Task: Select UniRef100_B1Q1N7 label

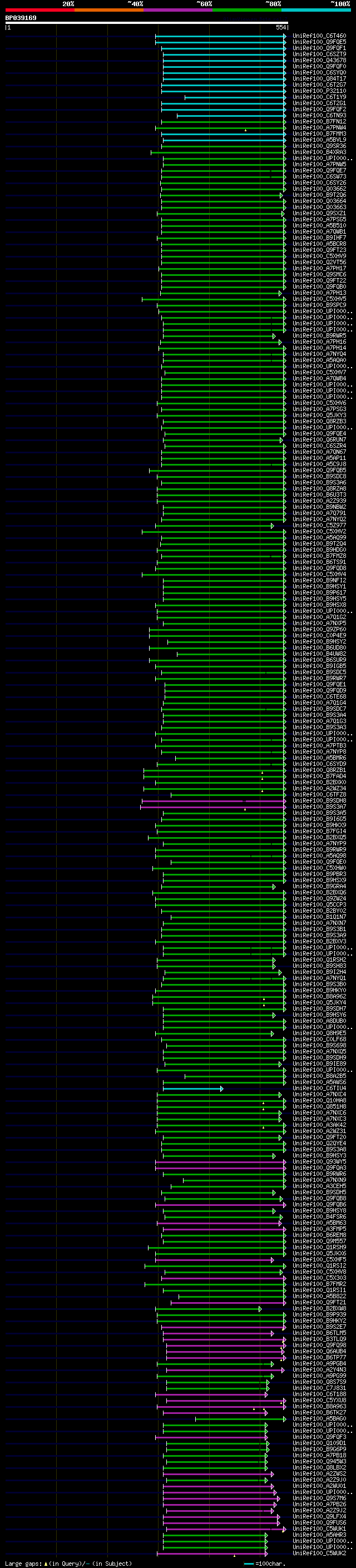Action: point(319,917)
